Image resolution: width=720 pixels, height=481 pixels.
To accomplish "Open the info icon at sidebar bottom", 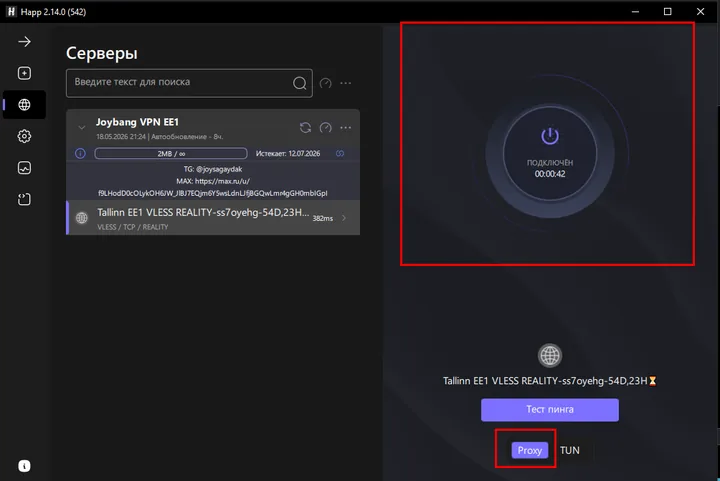I will click(24, 466).
